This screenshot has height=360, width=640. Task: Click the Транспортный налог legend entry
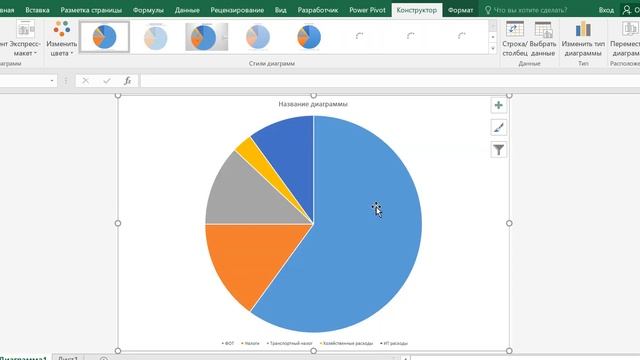(289, 343)
